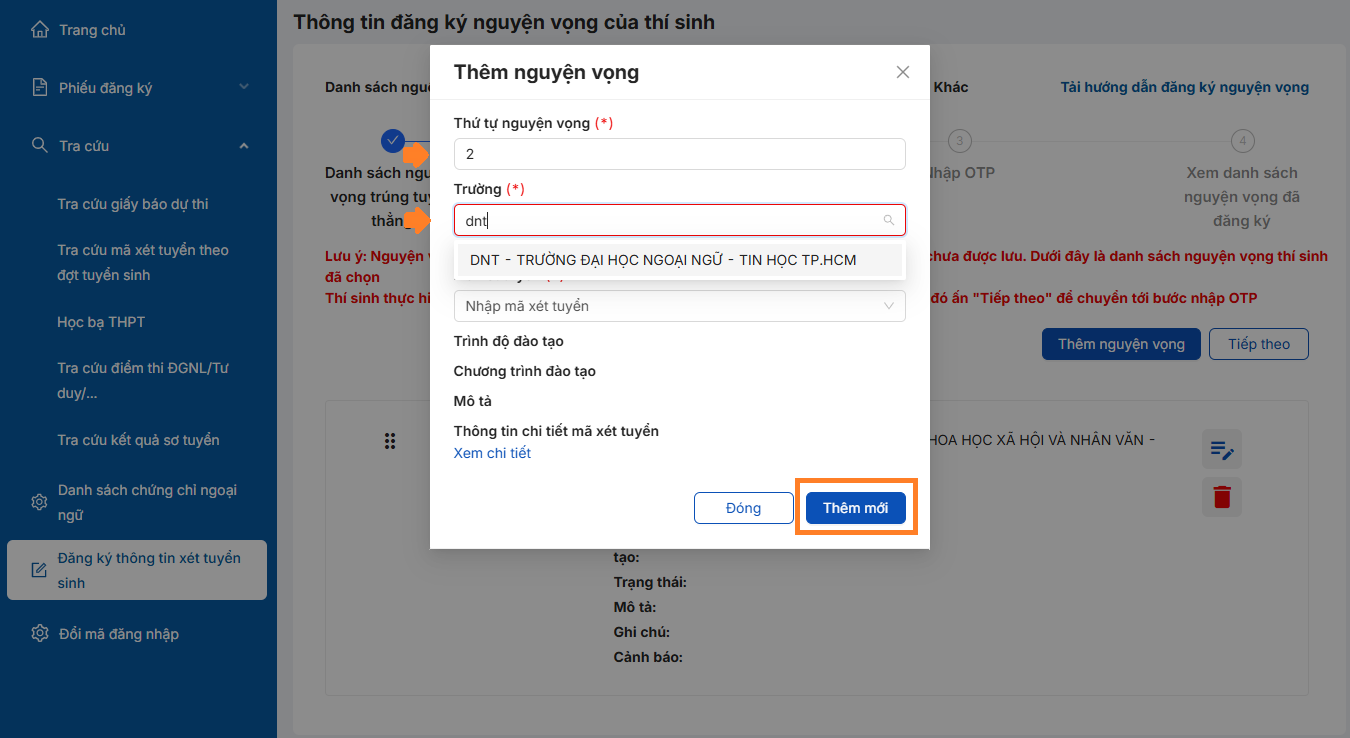Click the search icon in the Trường field
Viewport: 1350px width, 738px height.
coord(889,220)
